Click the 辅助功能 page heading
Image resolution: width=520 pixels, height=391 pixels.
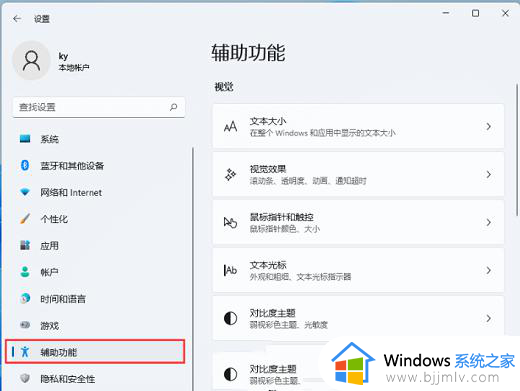(248, 53)
